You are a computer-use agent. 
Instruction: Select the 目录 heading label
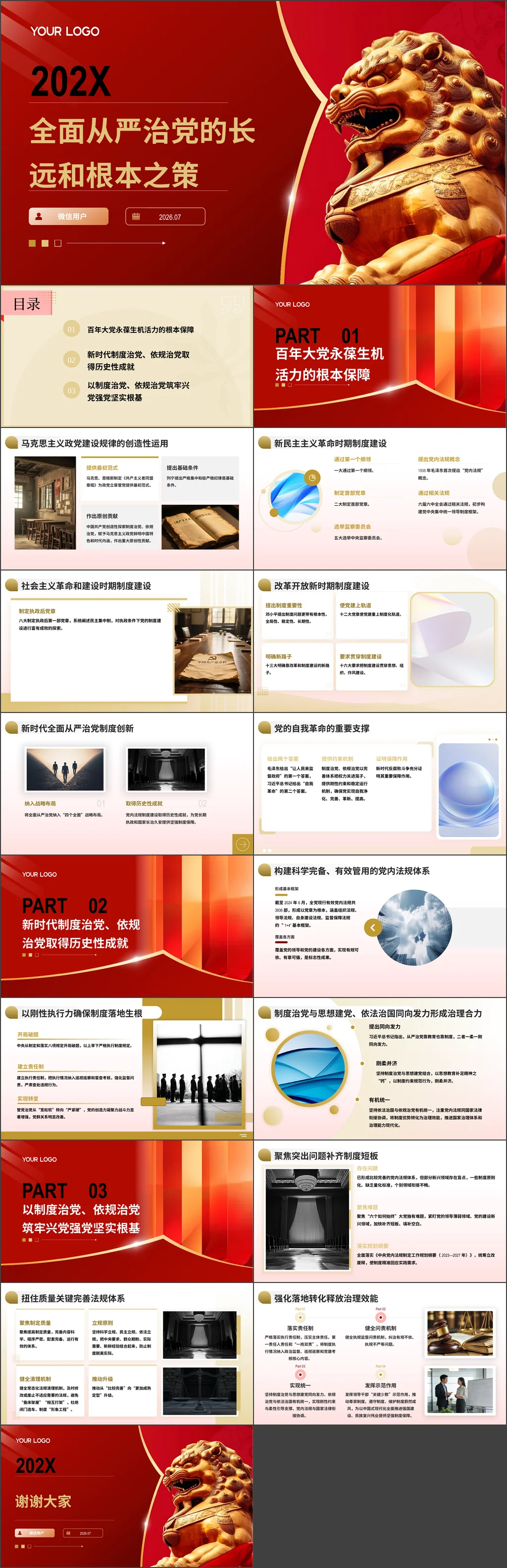[27, 304]
